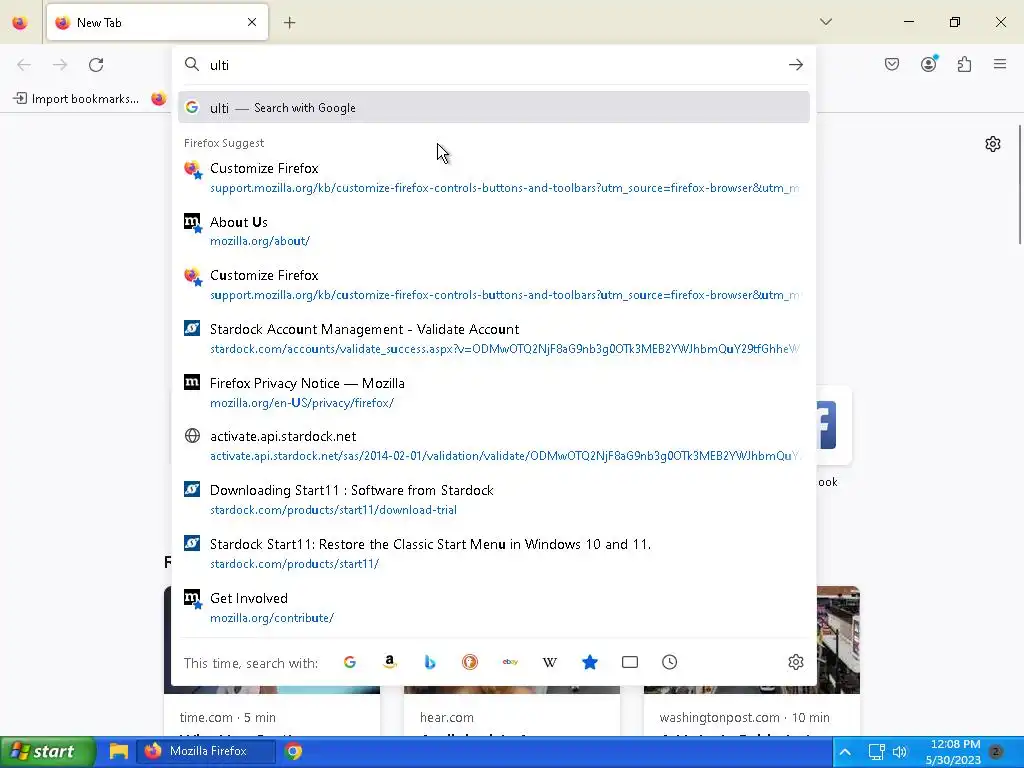This screenshot has height=768, width=1024.
Task: Open Firefox Privacy Notice suggestion
Action: (x=494, y=392)
